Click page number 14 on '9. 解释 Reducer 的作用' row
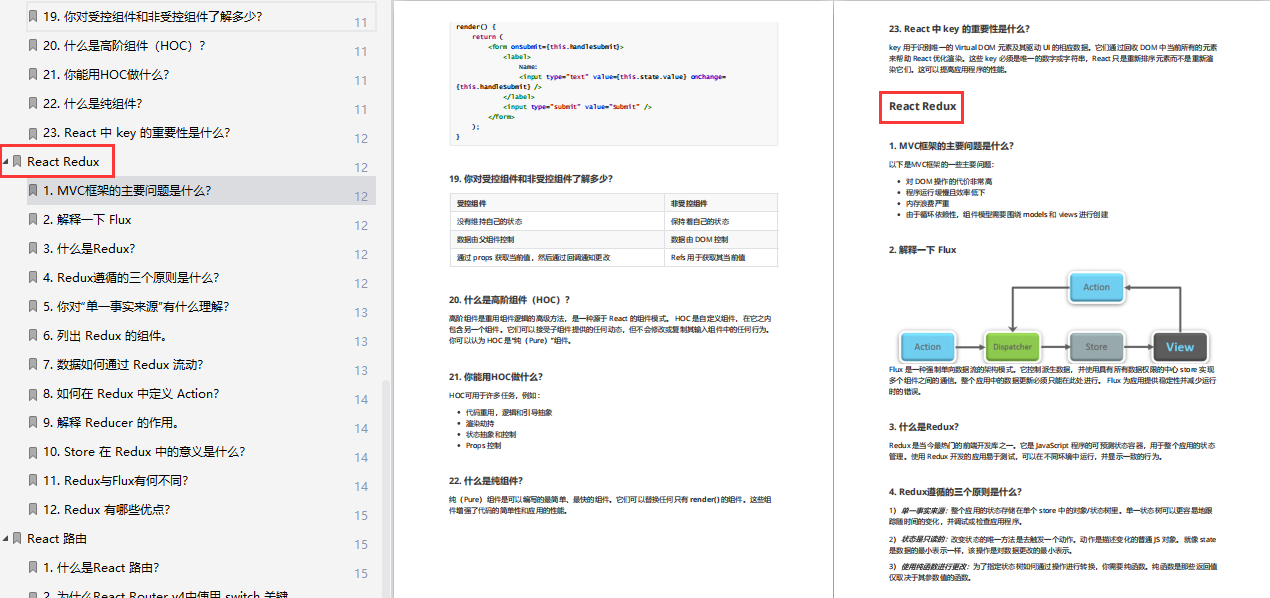 361,428
